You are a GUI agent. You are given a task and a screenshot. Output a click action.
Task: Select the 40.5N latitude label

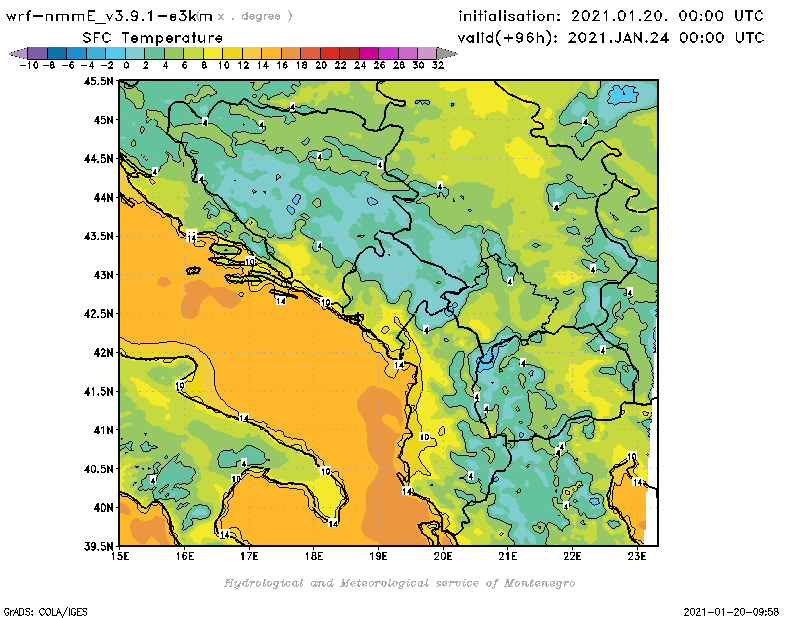(98, 469)
